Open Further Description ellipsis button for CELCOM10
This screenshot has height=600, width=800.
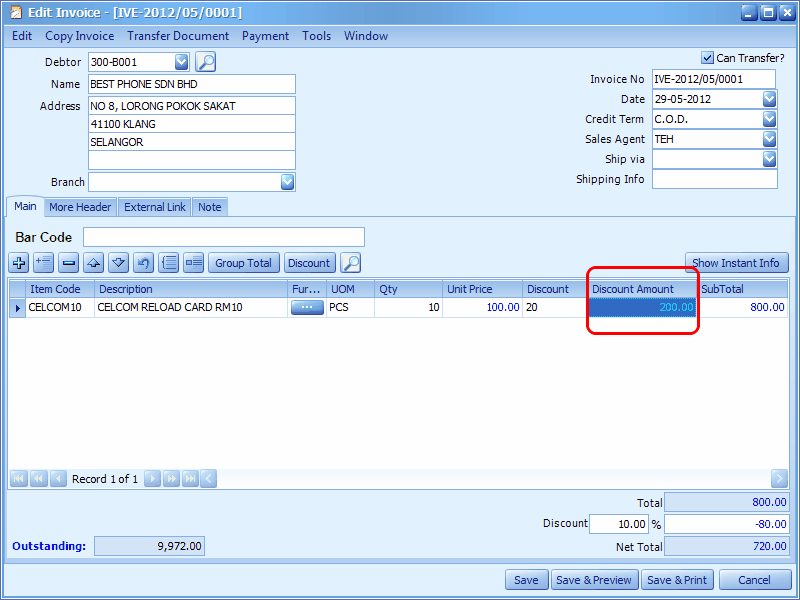(307, 307)
